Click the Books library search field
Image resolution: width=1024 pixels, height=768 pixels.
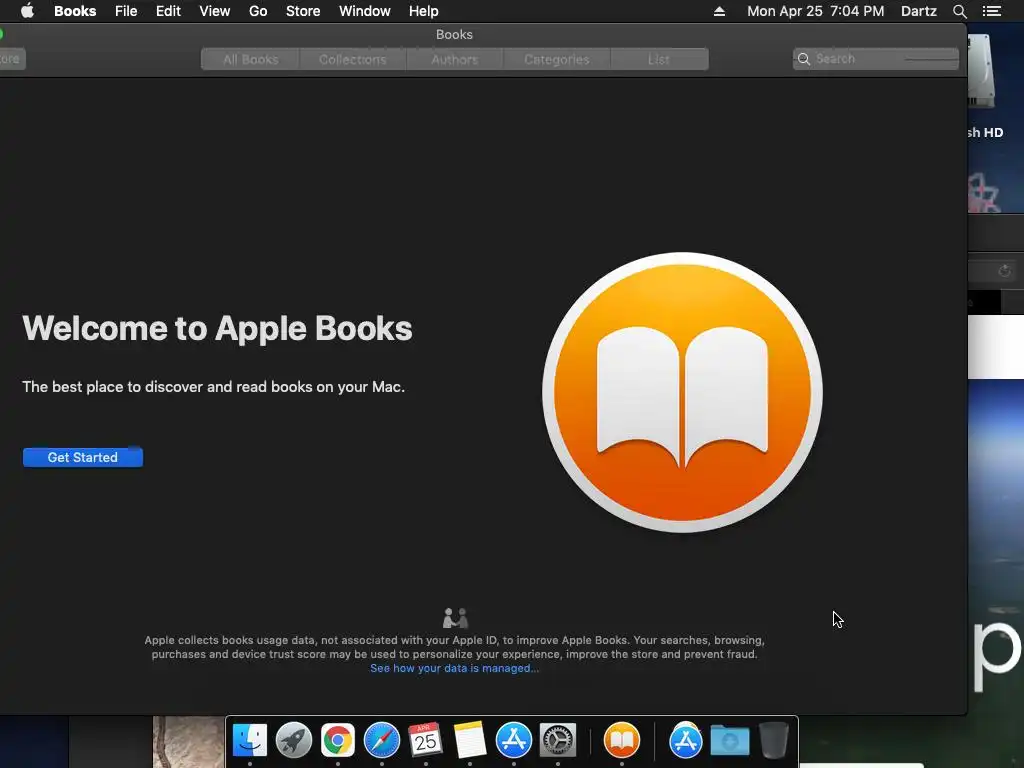(876, 59)
